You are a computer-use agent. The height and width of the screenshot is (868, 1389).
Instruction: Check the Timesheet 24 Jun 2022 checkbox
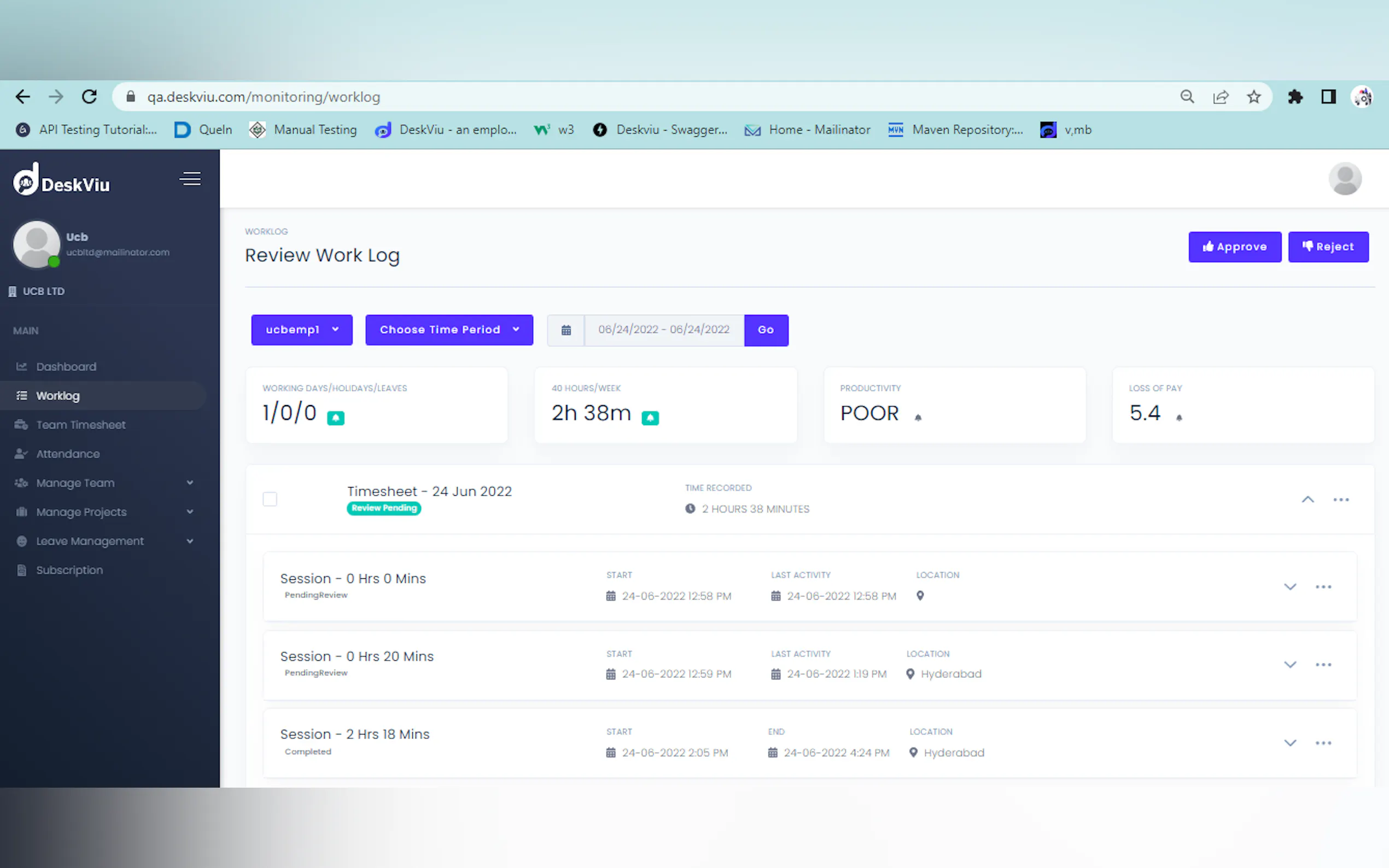point(270,499)
